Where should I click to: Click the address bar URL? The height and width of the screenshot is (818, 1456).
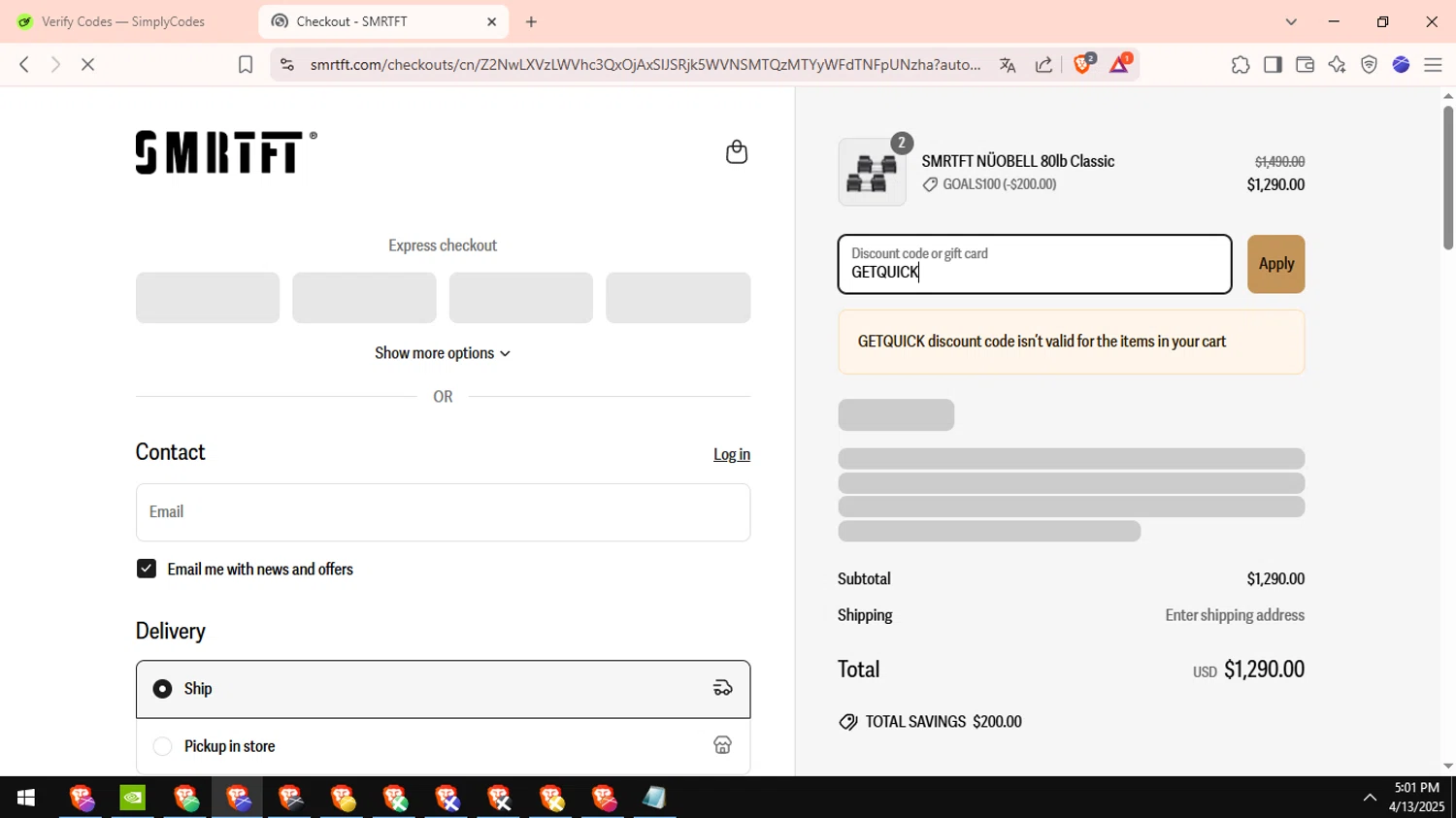(645, 65)
